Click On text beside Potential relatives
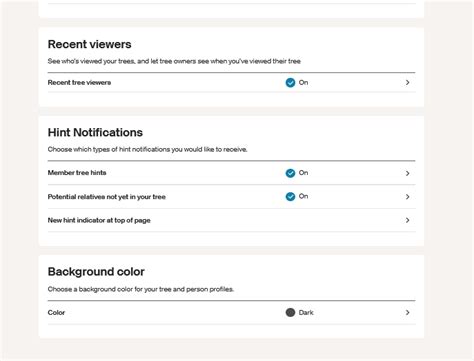Screen dimensions: 474x361 tap(303, 196)
